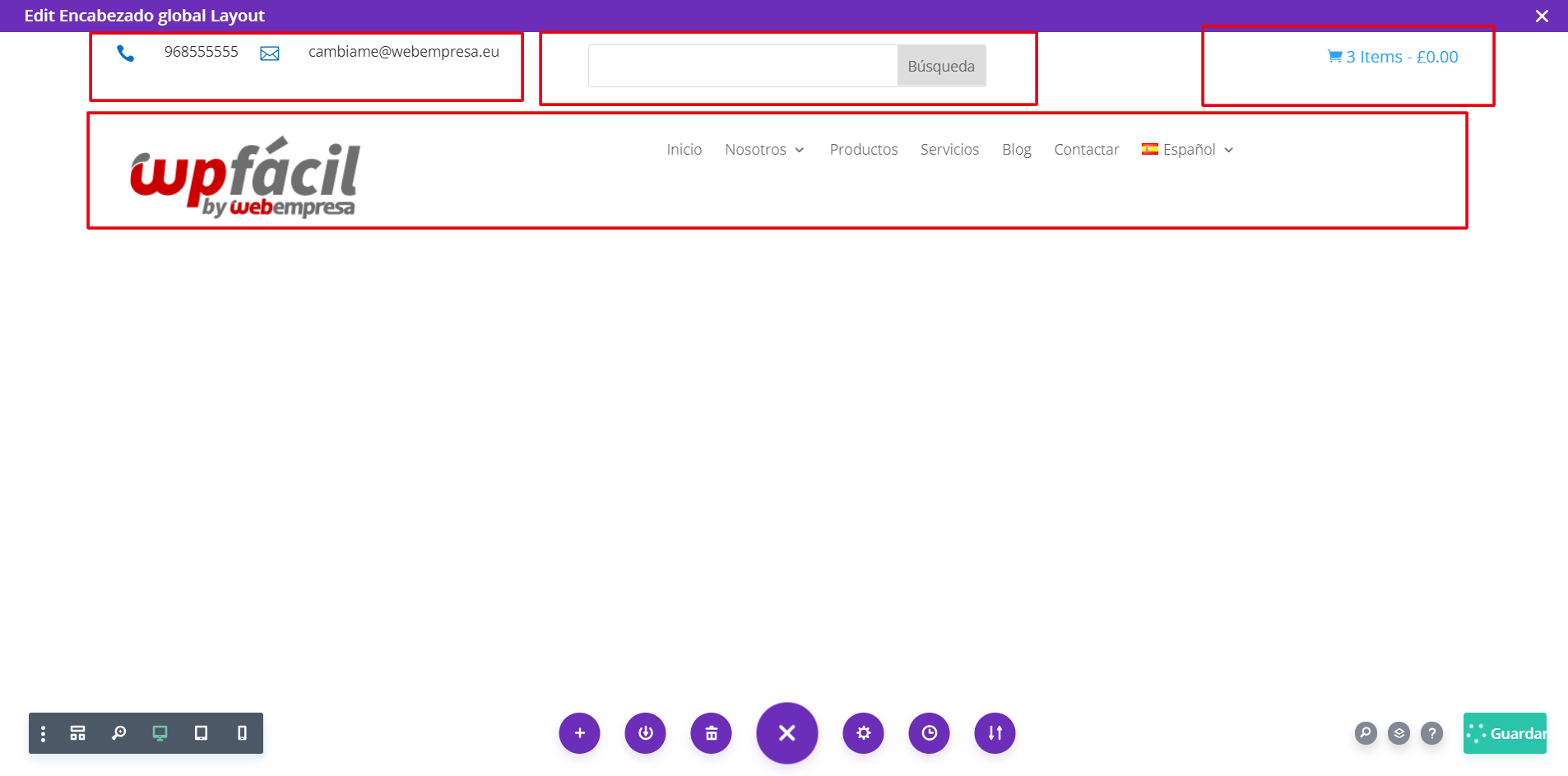Open the Contactar menu item
Image resolution: width=1568 pixels, height=776 pixels.
point(1087,150)
